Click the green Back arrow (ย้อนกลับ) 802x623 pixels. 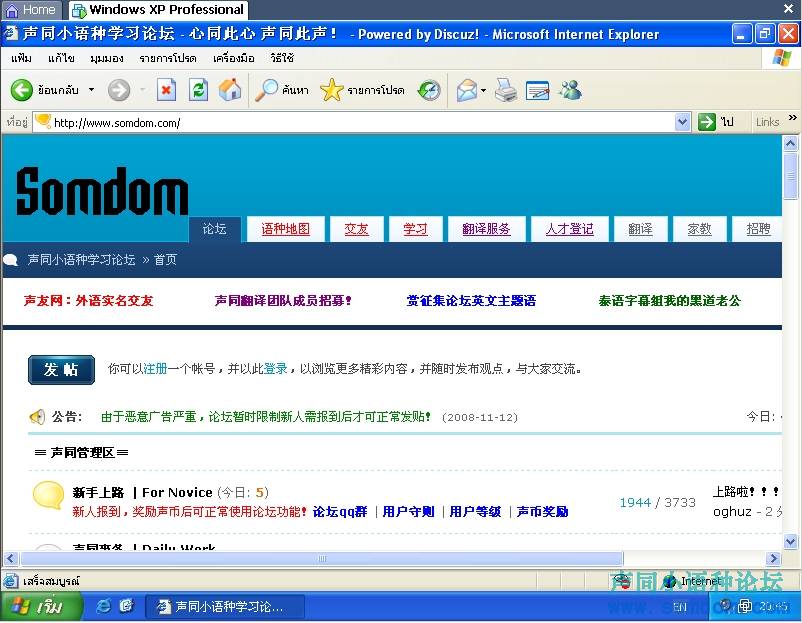coord(21,91)
